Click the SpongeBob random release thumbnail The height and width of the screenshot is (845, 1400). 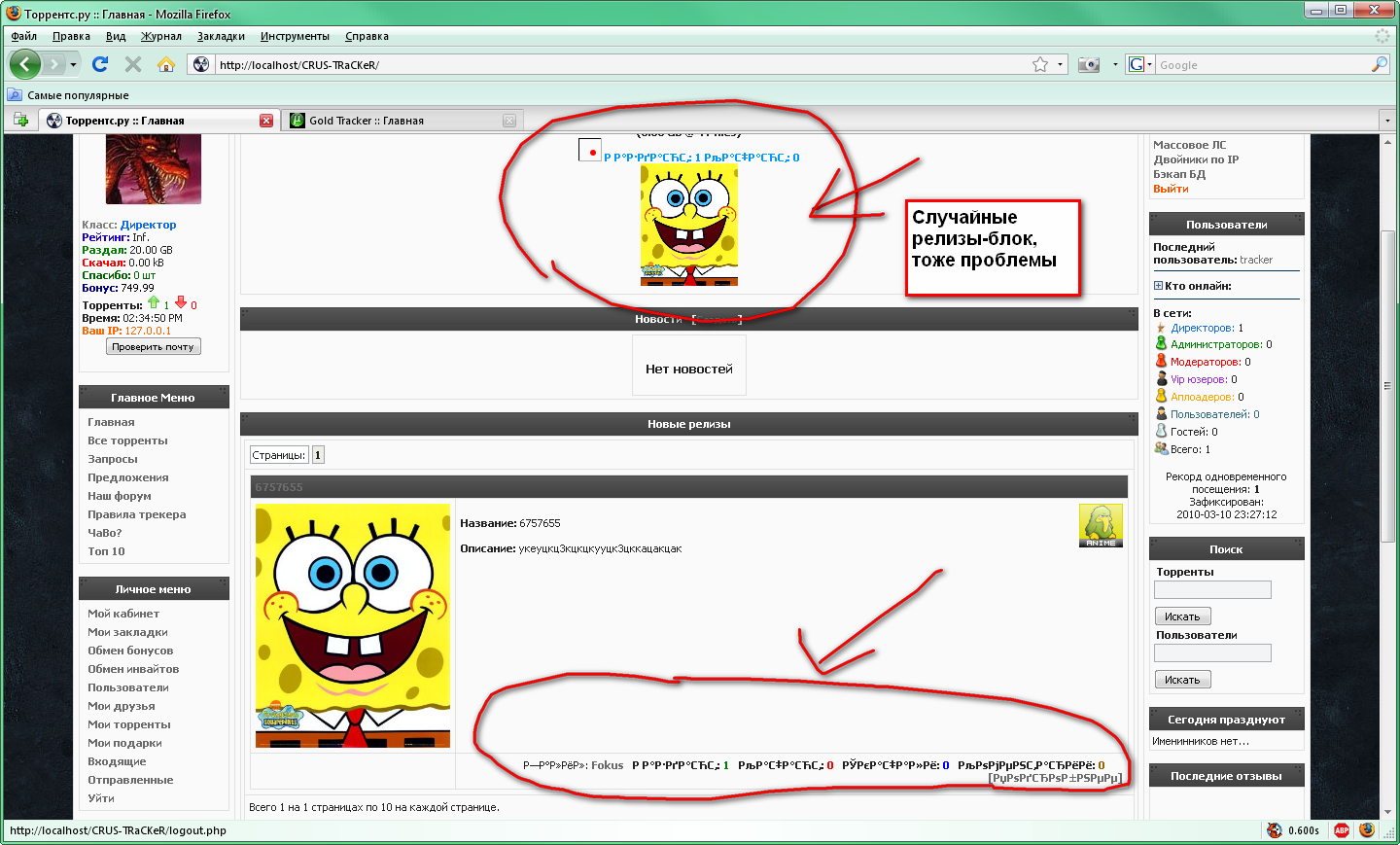click(688, 225)
